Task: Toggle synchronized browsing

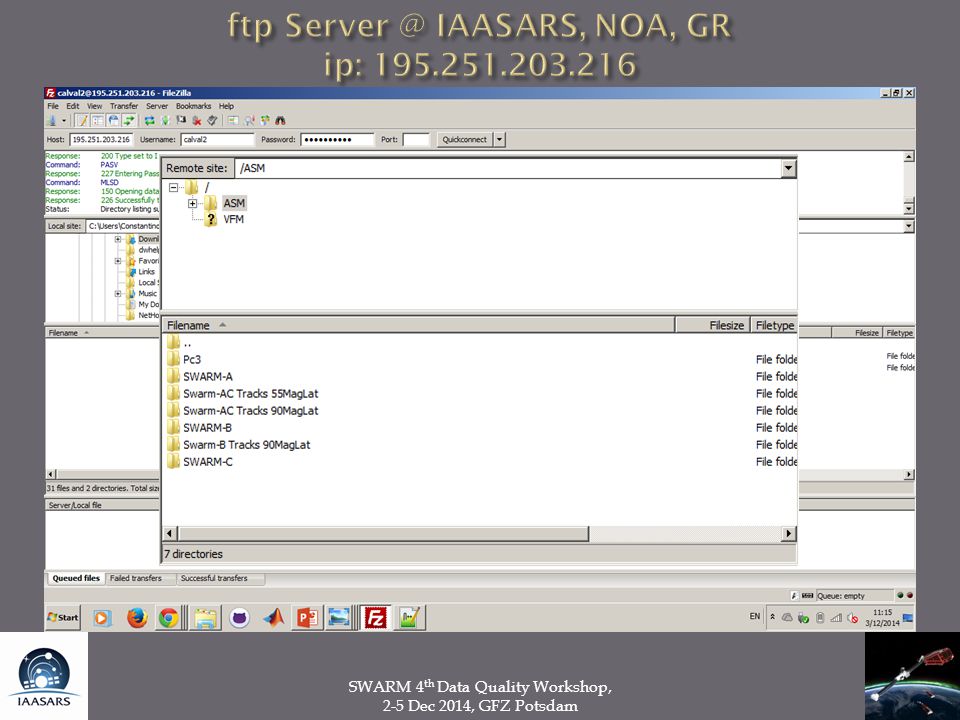Action: click(x=264, y=120)
